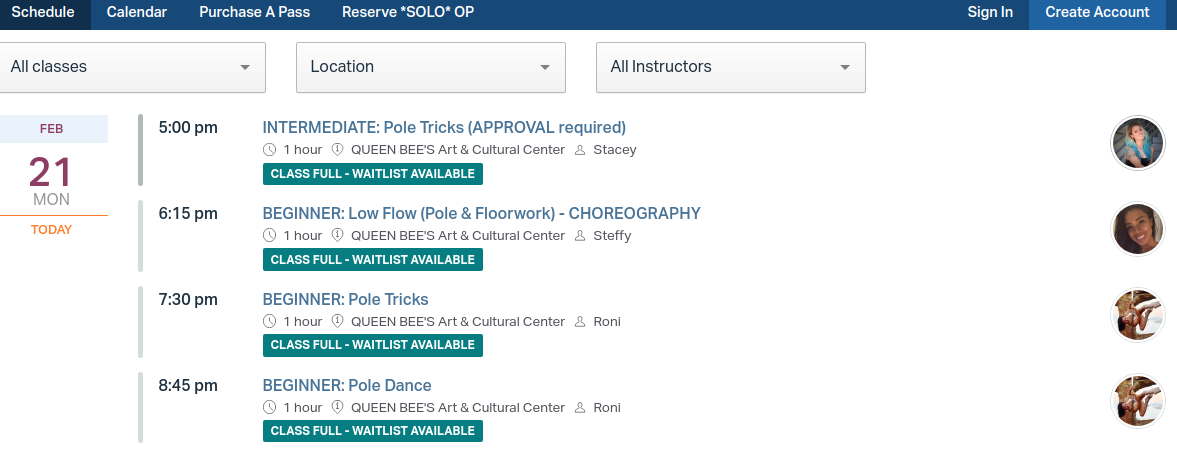
Task: Go to Reserve *SOLO* OP tab
Action: click(x=408, y=12)
